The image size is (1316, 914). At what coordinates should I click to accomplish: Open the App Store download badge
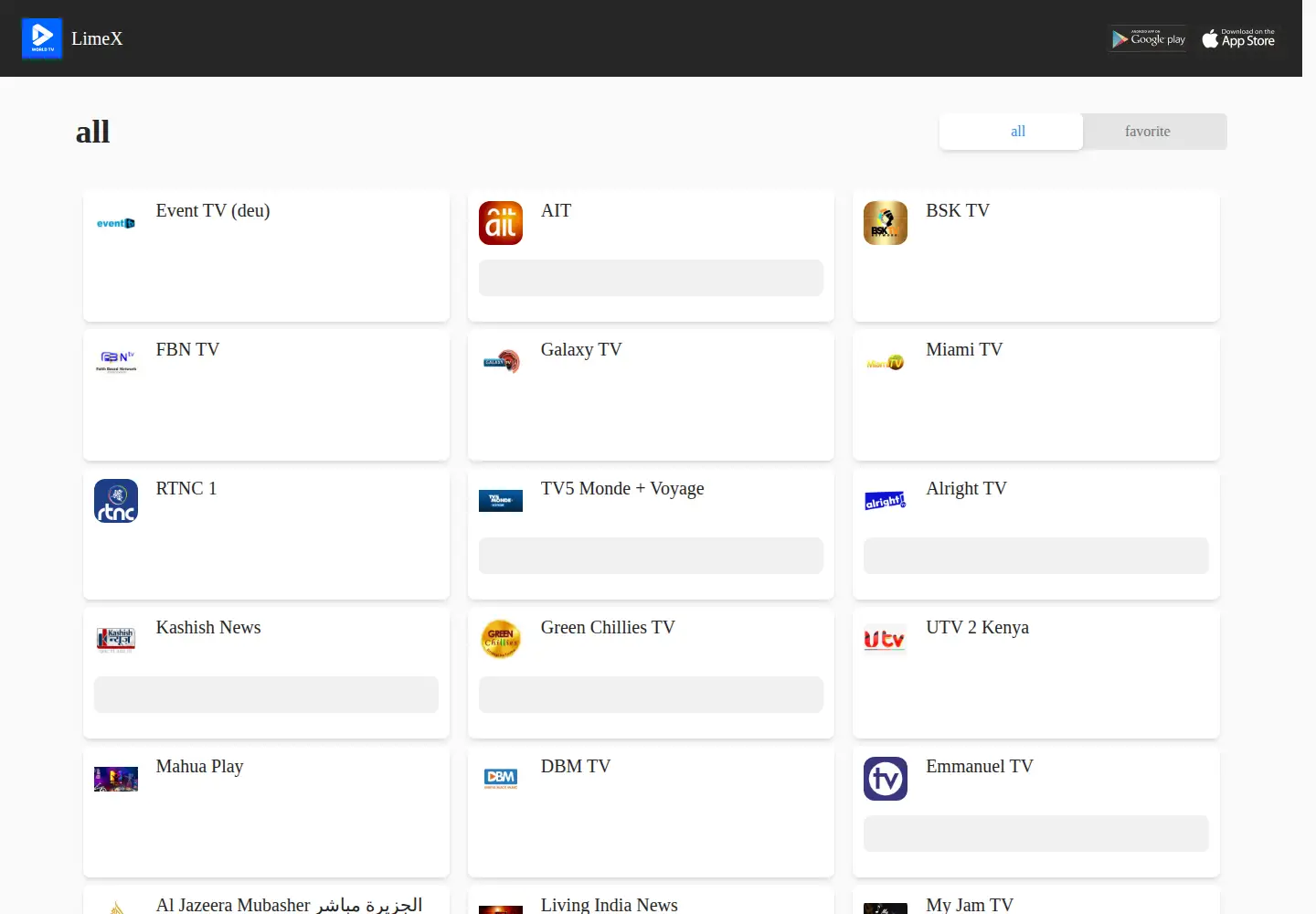click(x=1238, y=38)
